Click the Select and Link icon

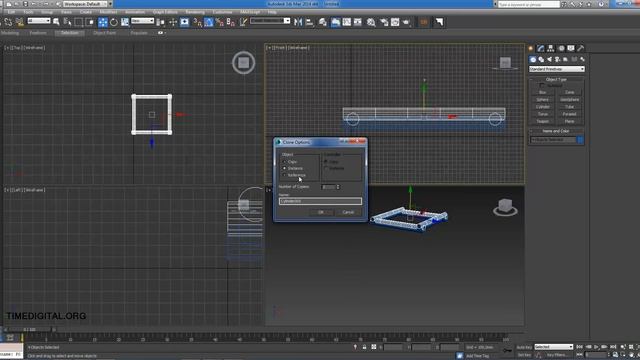point(8,22)
